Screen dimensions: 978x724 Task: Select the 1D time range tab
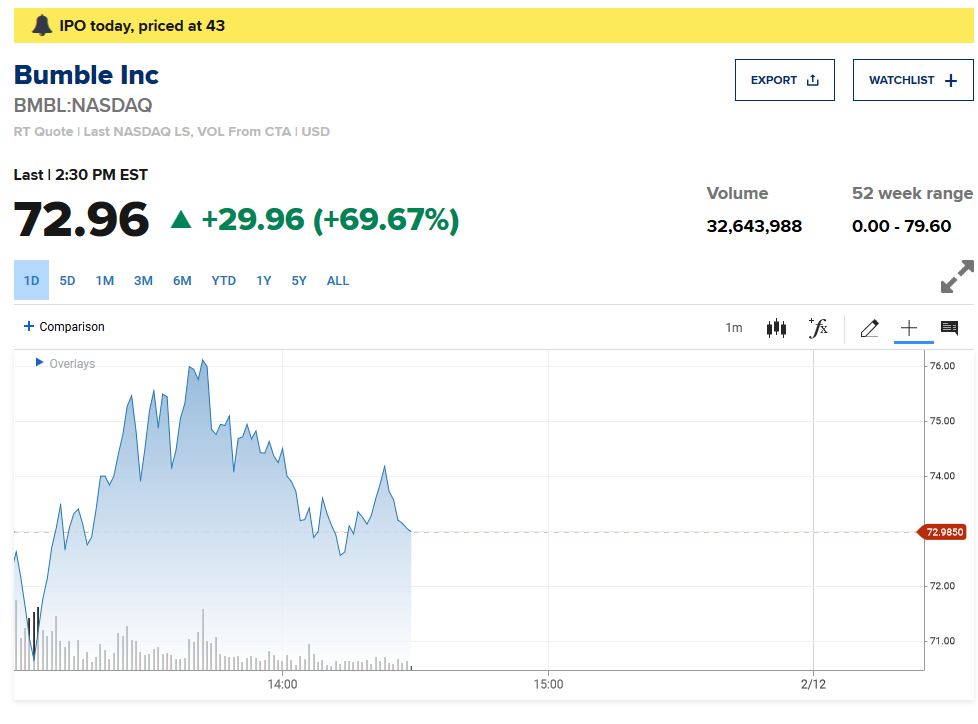click(31, 281)
